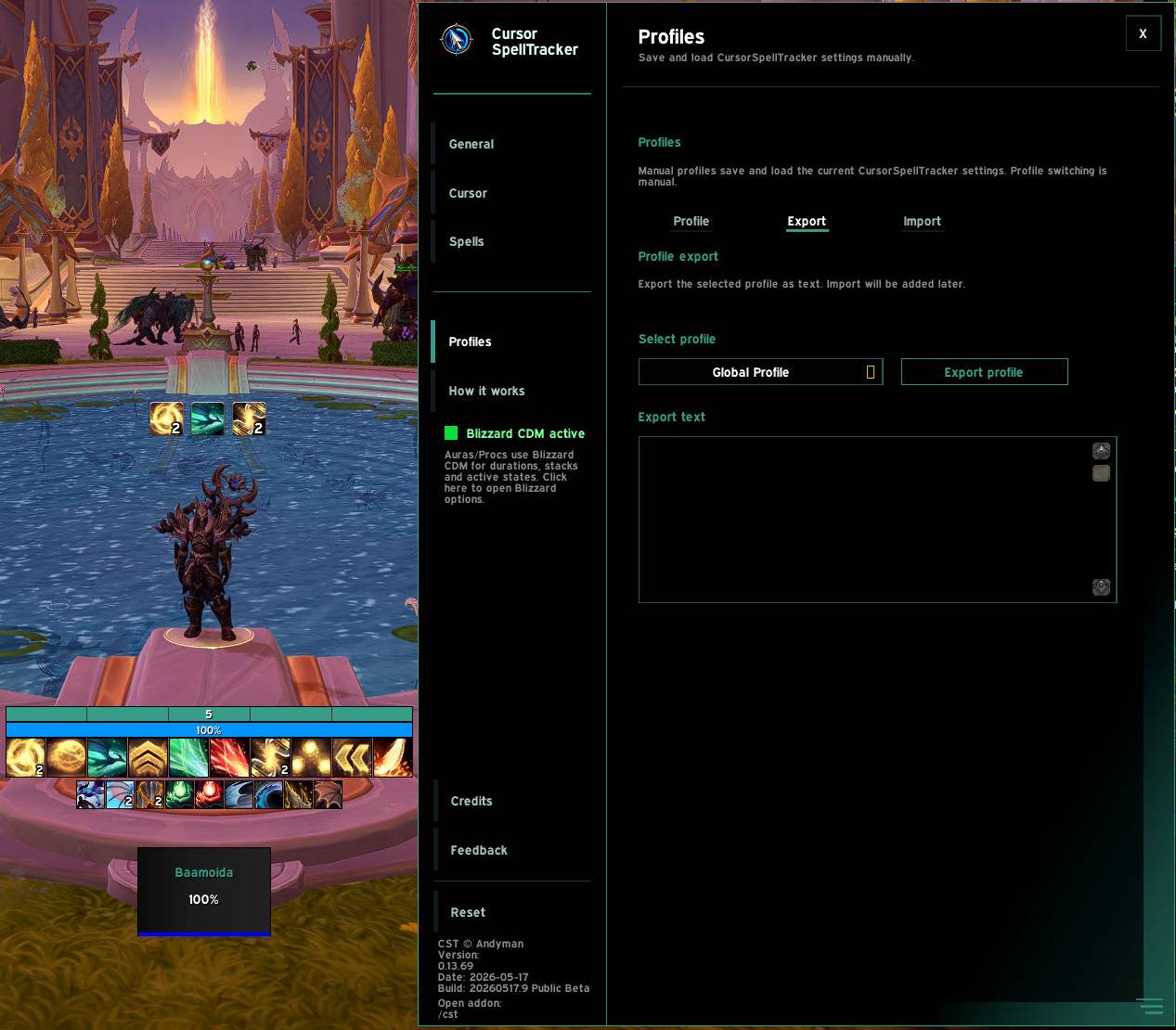Close the CursorSpellTracker window with X
1176x1030 pixels.
tap(1143, 33)
